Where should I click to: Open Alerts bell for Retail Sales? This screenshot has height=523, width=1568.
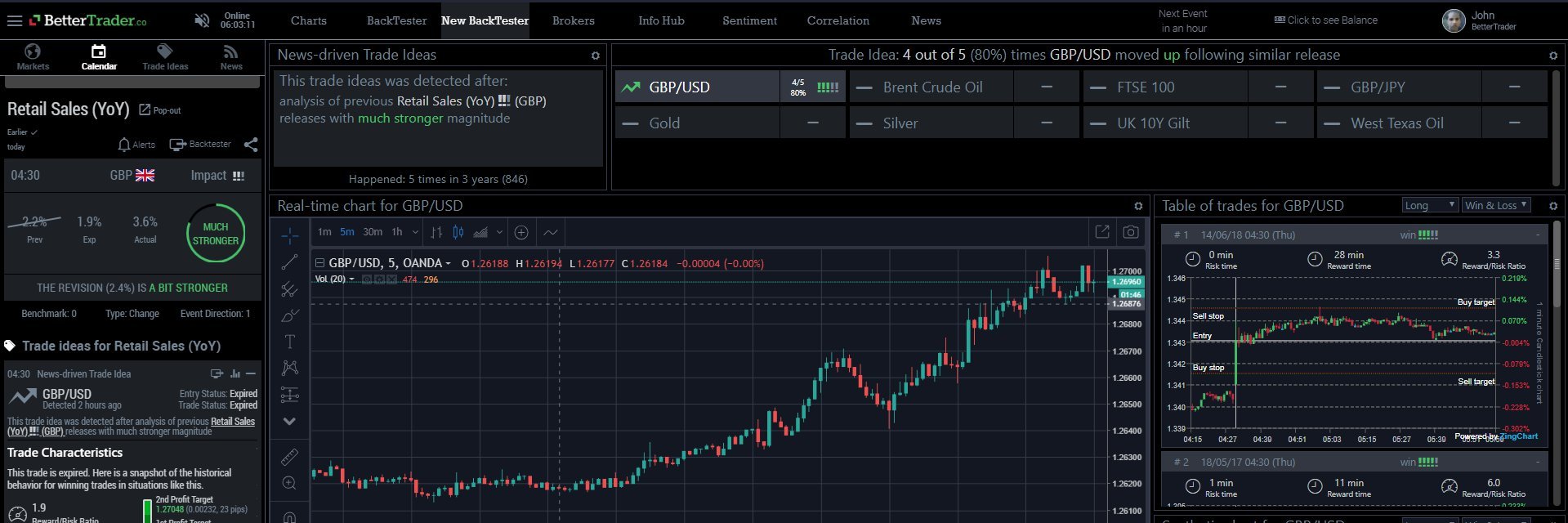pos(136,145)
